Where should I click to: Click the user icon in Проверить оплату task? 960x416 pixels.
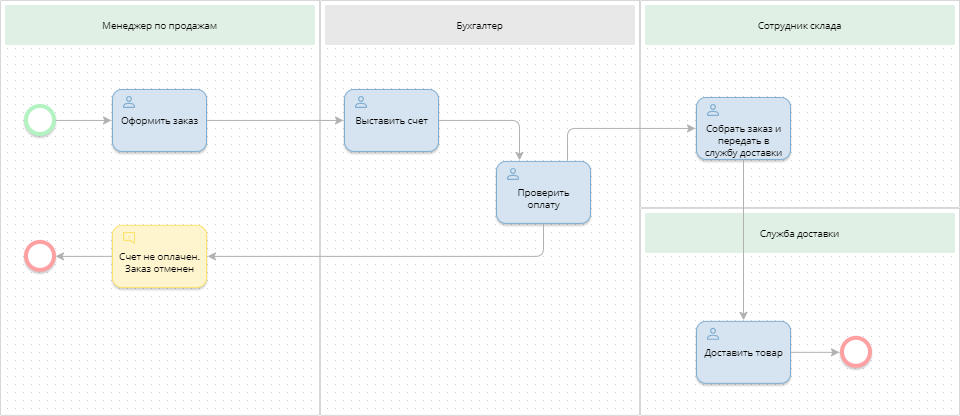tap(513, 174)
